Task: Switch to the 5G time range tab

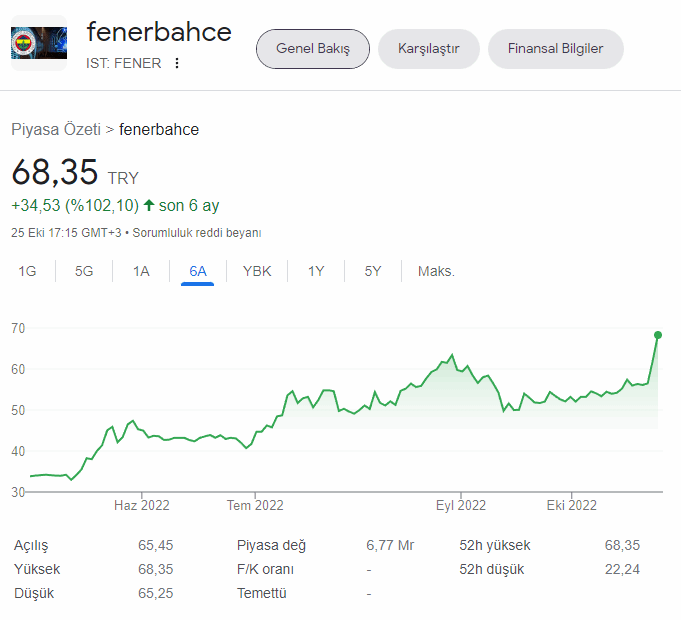Action: 84,271
